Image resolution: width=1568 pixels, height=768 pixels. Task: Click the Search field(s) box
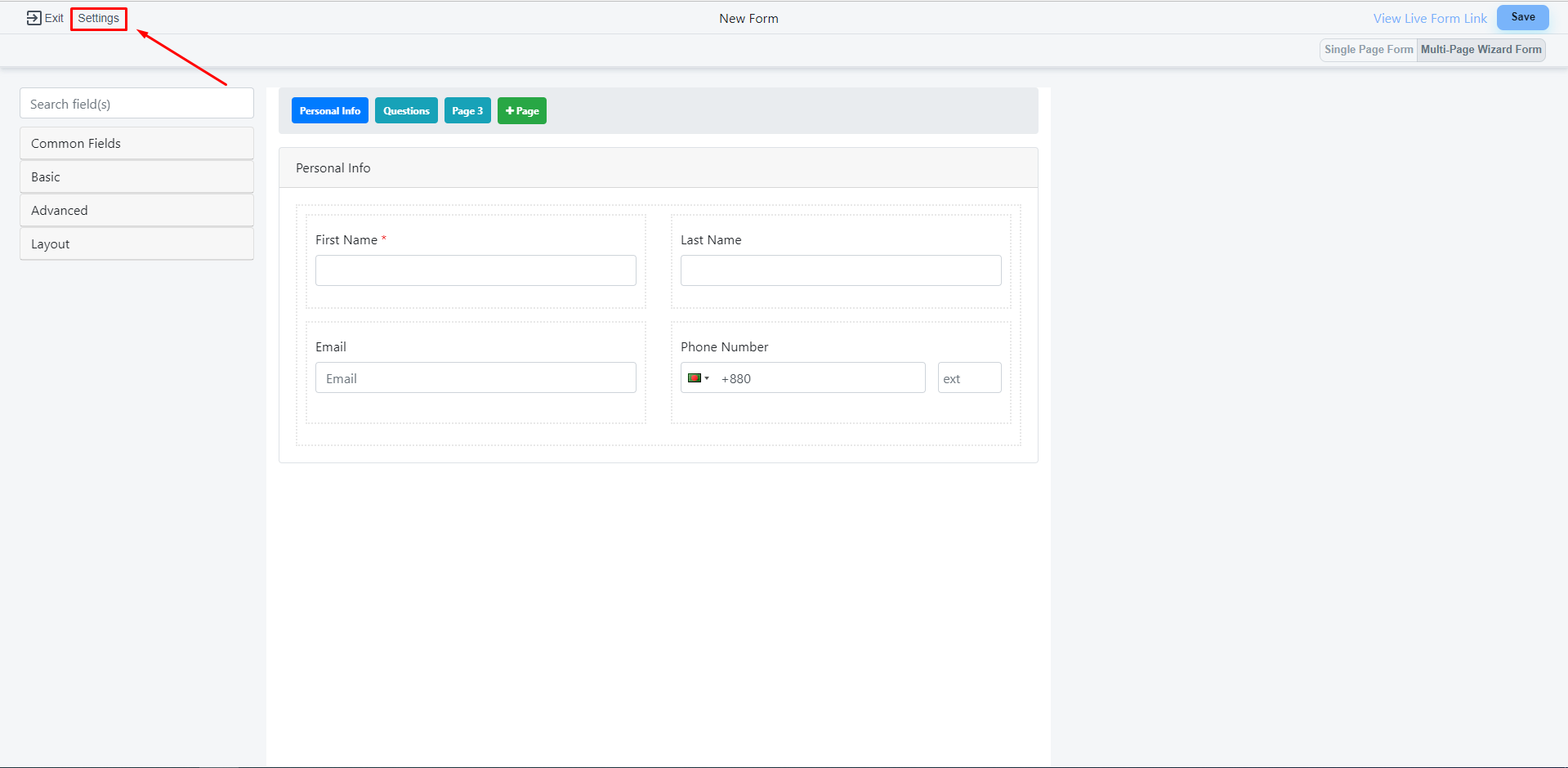136,104
